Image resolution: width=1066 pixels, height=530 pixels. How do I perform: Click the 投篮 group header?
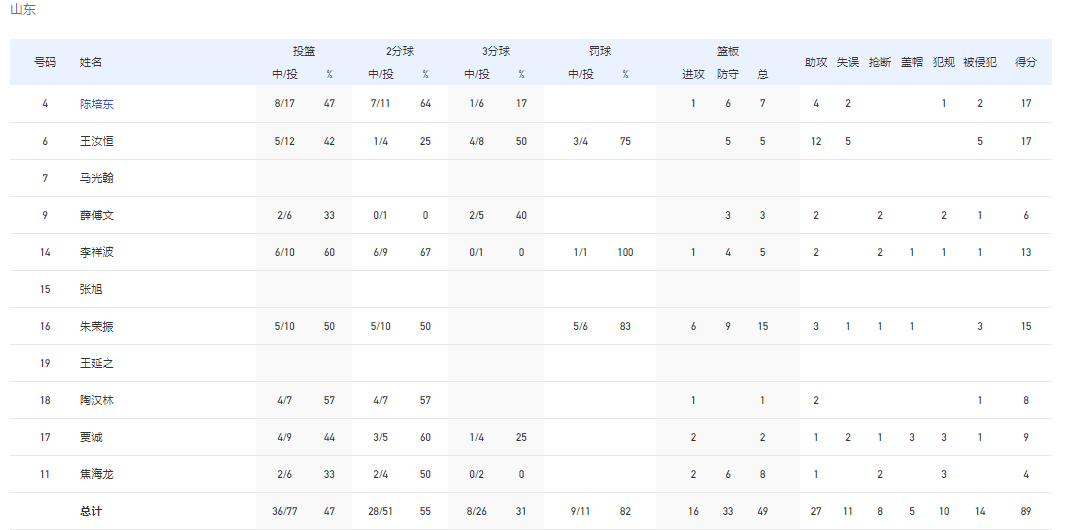click(x=304, y=51)
